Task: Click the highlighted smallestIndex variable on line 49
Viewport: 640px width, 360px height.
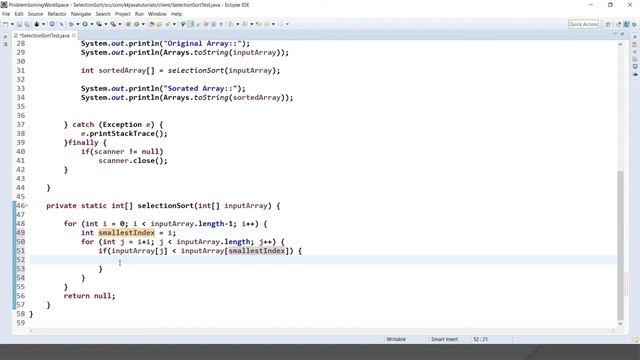Action: [127, 233]
